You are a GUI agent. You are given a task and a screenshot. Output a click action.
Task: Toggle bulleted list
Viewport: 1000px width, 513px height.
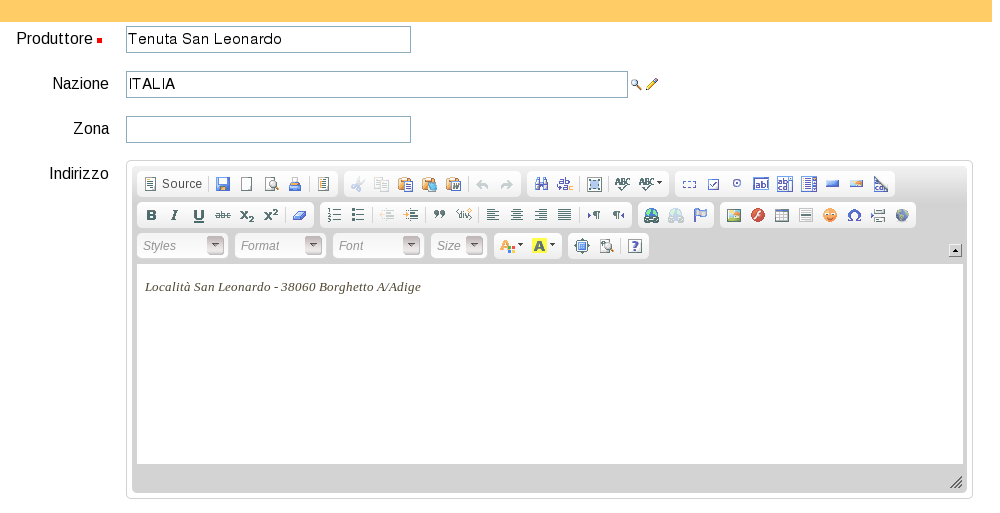(x=358, y=215)
